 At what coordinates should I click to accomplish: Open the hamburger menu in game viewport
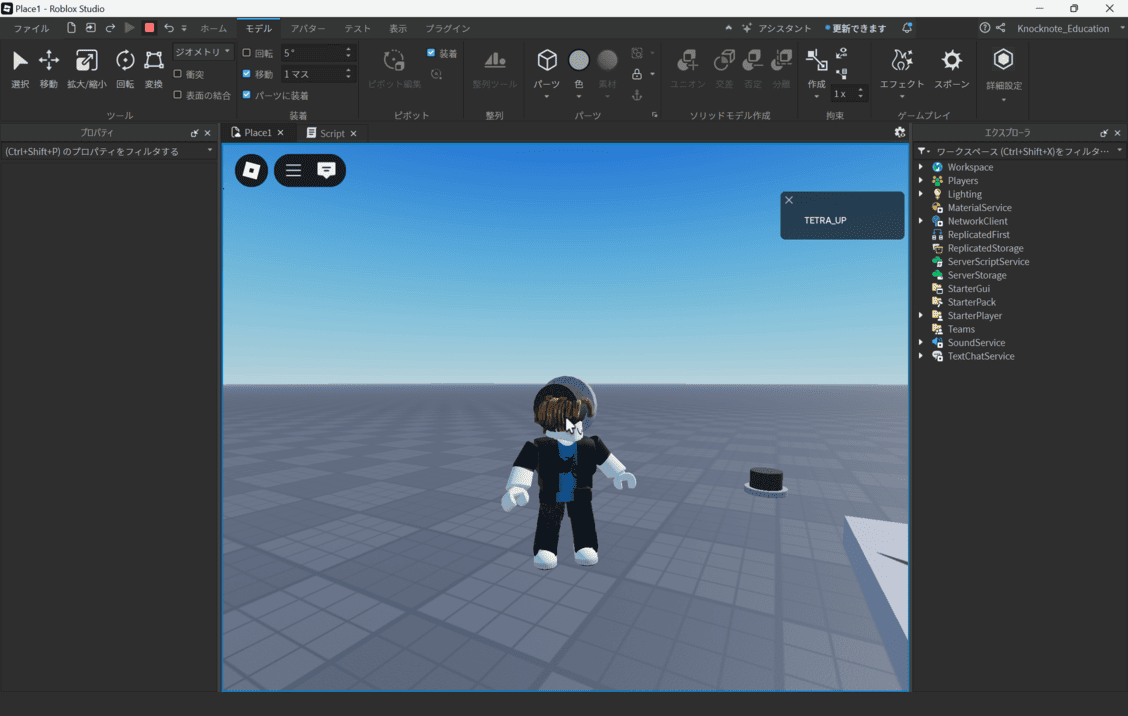pyautogui.click(x=294, y=171)
